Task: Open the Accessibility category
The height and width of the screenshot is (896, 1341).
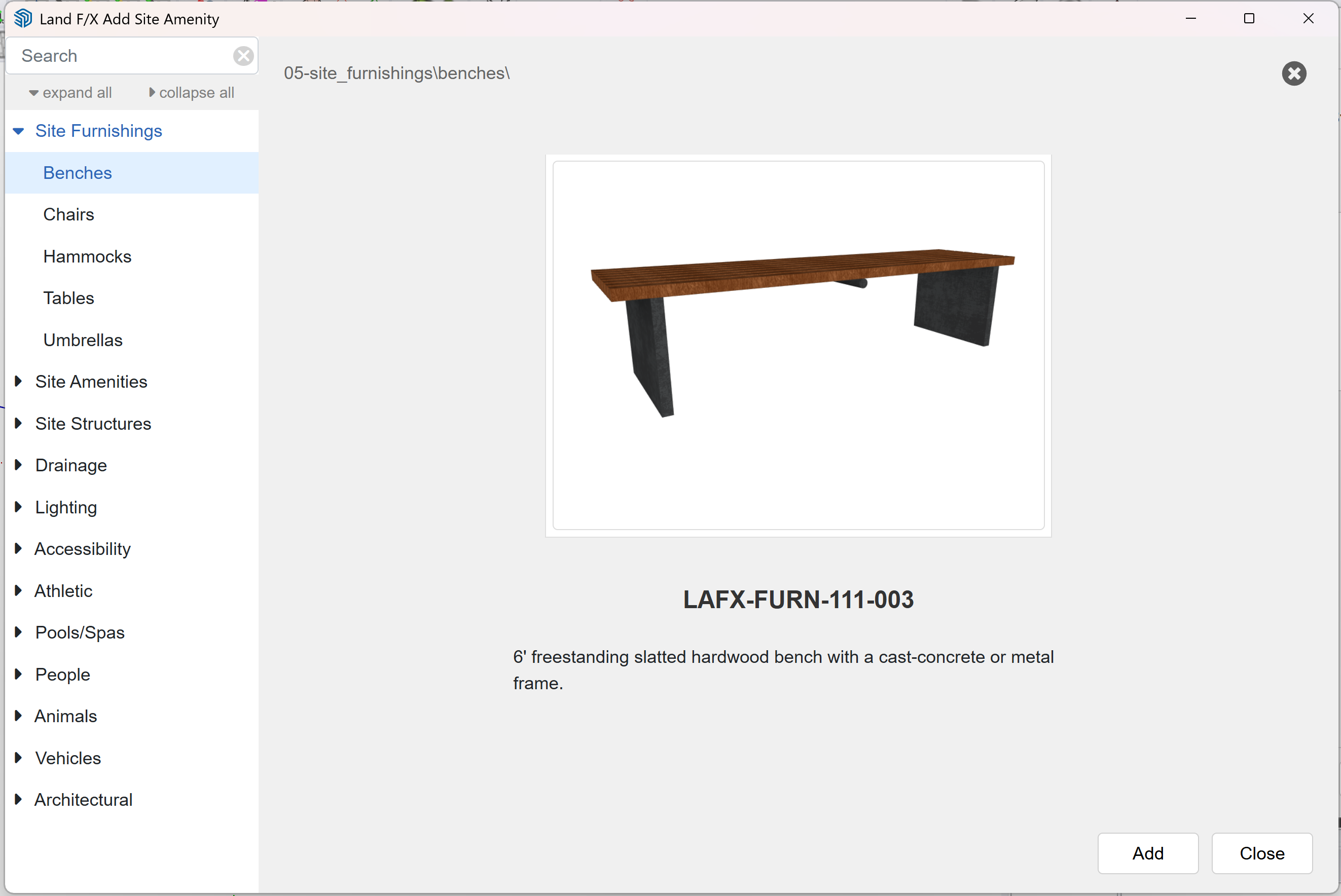Action: point(82,549)
